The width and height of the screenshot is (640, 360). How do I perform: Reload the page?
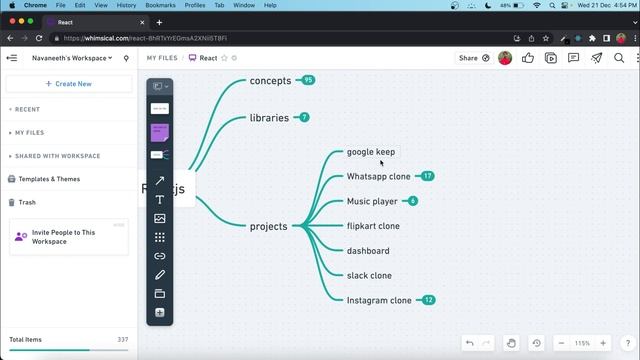pyautogui.click(x=39, y=38)
